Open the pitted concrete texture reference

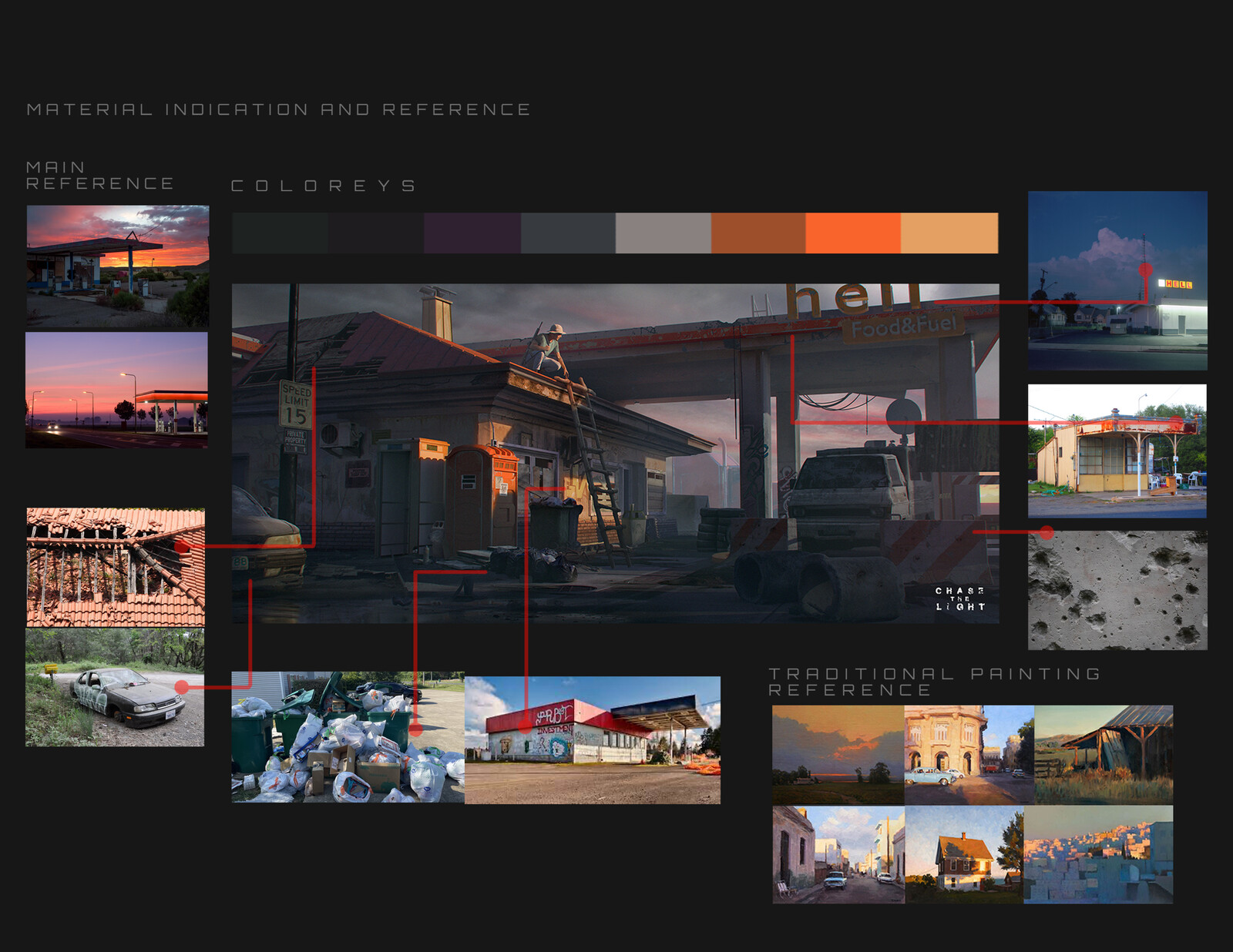click(1117, 590)
